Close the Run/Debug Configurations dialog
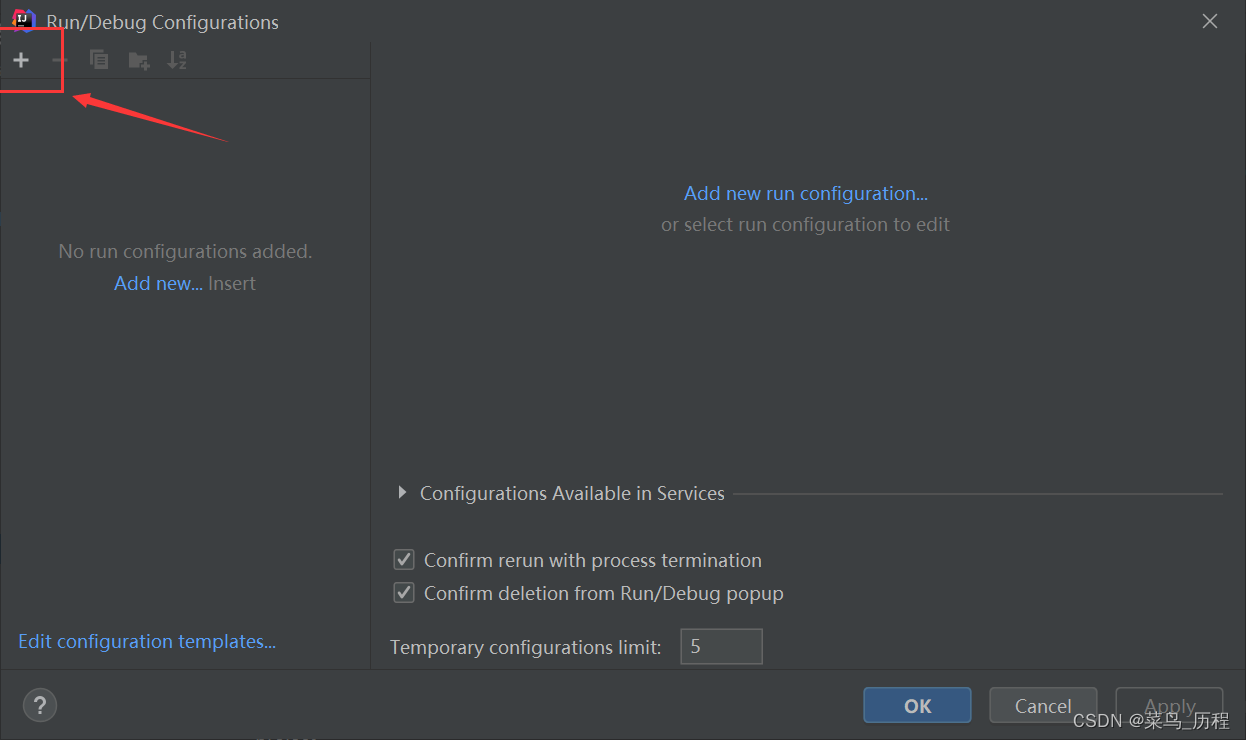This screenshot has width=1246, height=740. [x=1210, y=21]
